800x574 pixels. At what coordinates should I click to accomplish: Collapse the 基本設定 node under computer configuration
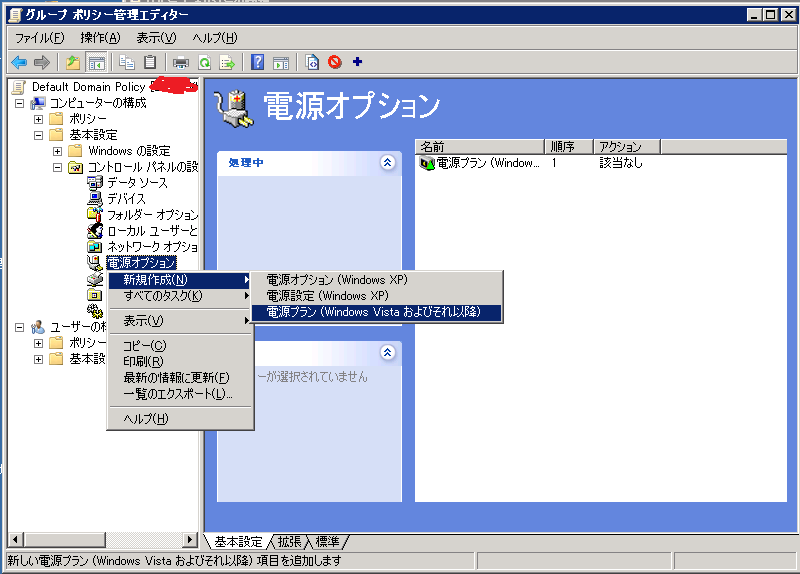tap(38, 135)
